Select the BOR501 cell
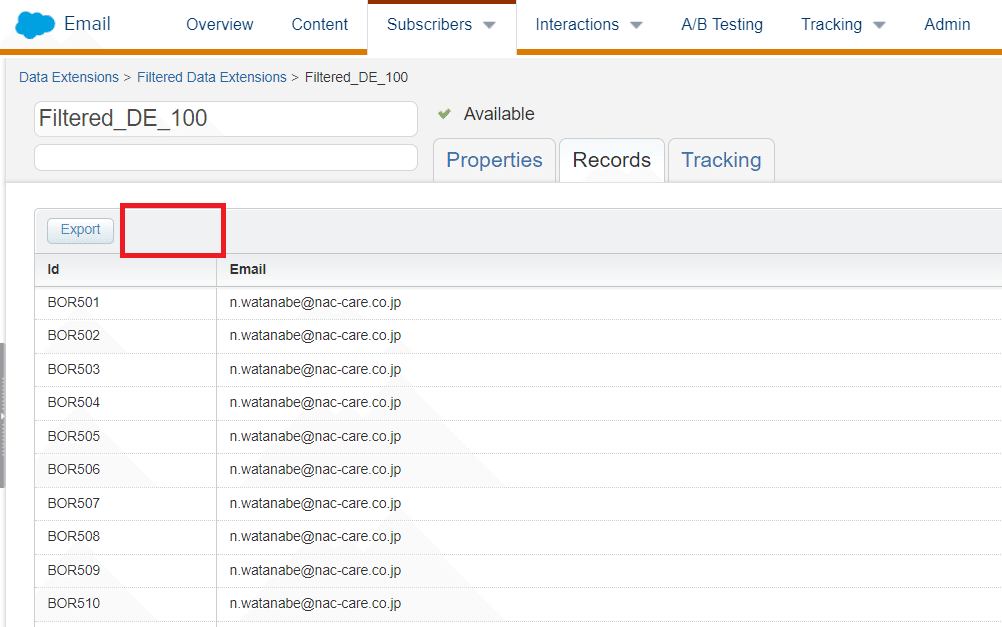This screenshot has height=627, width=1002. [x=126, y=302]
